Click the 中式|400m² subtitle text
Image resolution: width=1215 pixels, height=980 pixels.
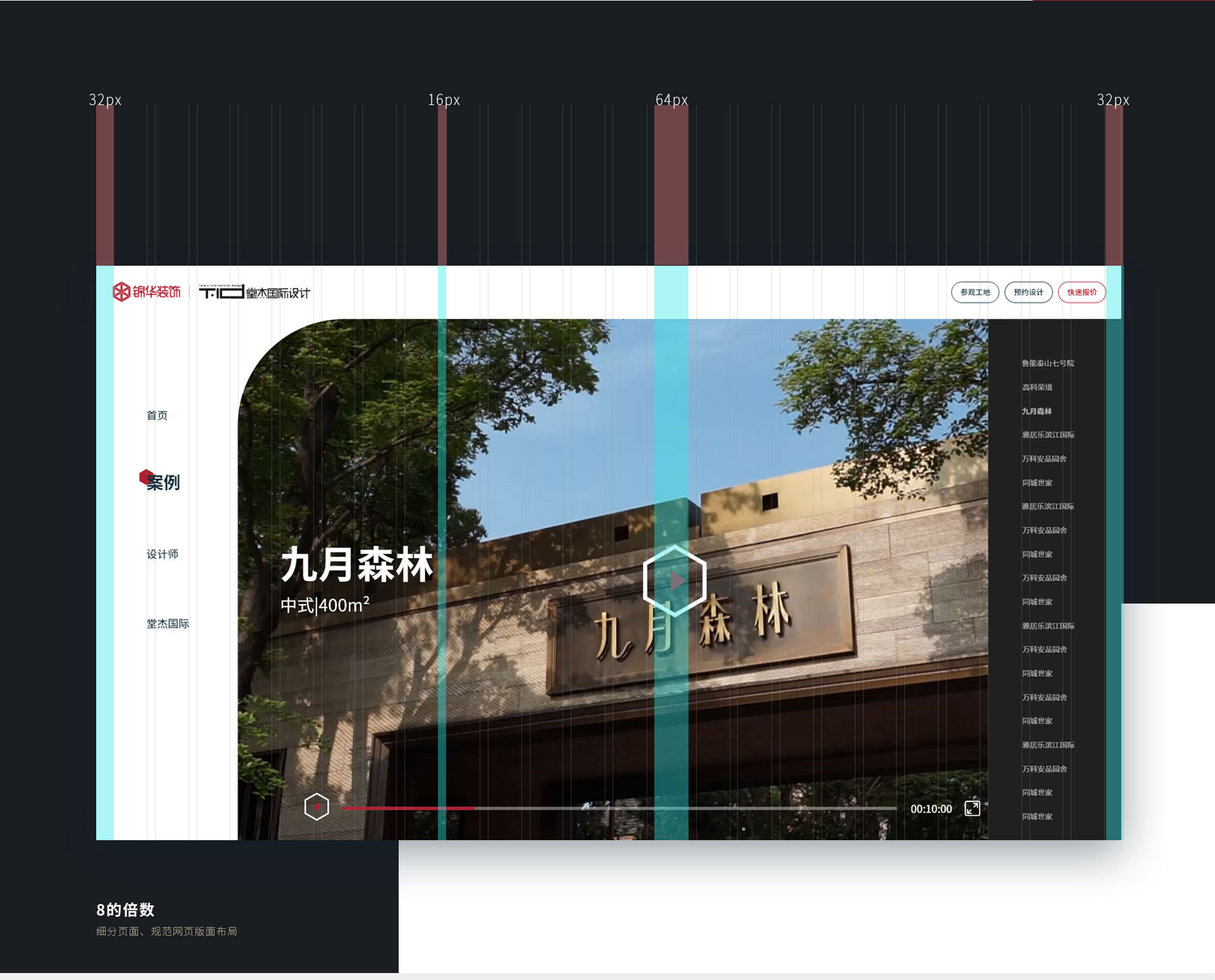325,605
